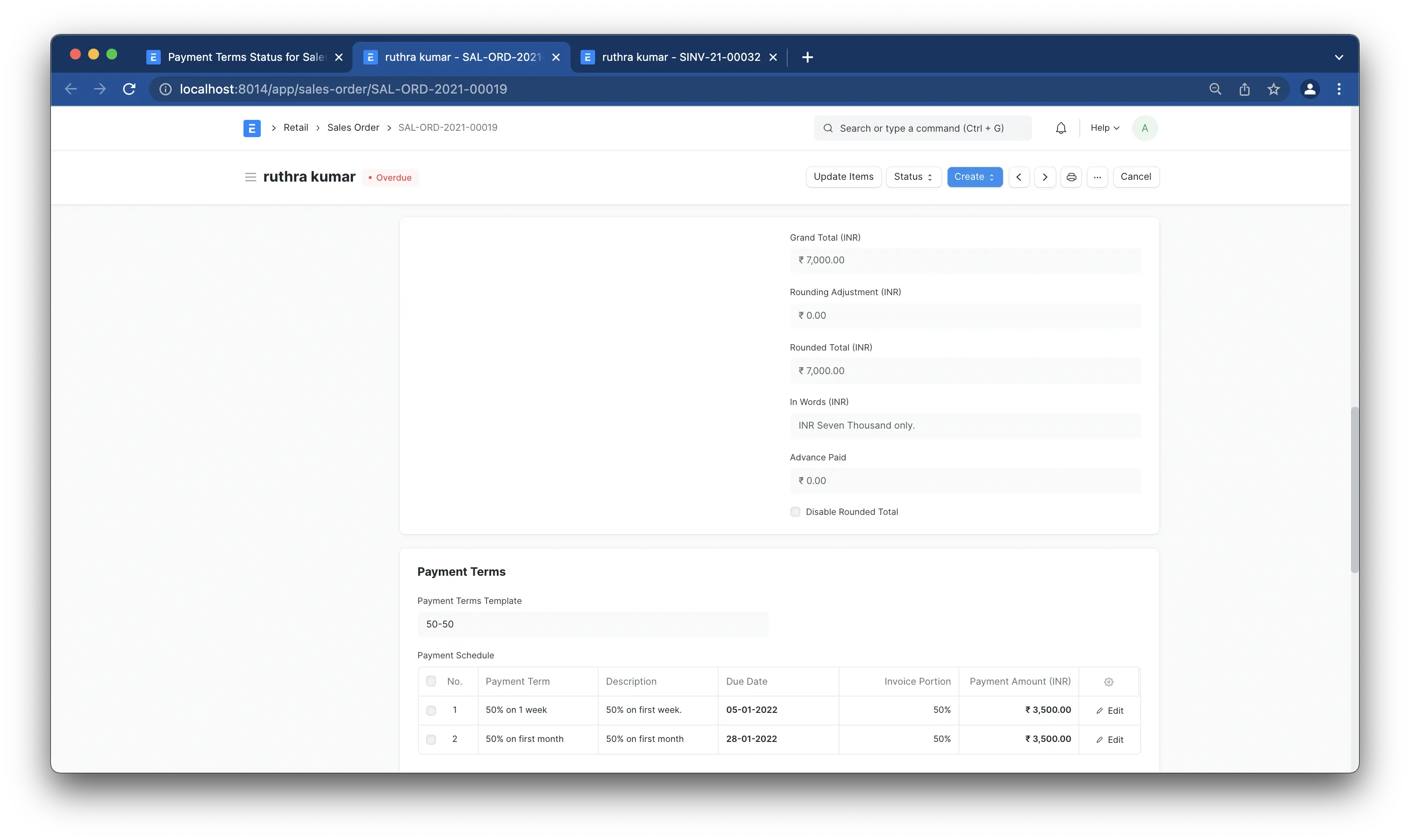Click the printer icon to print order

(1070, 177)
